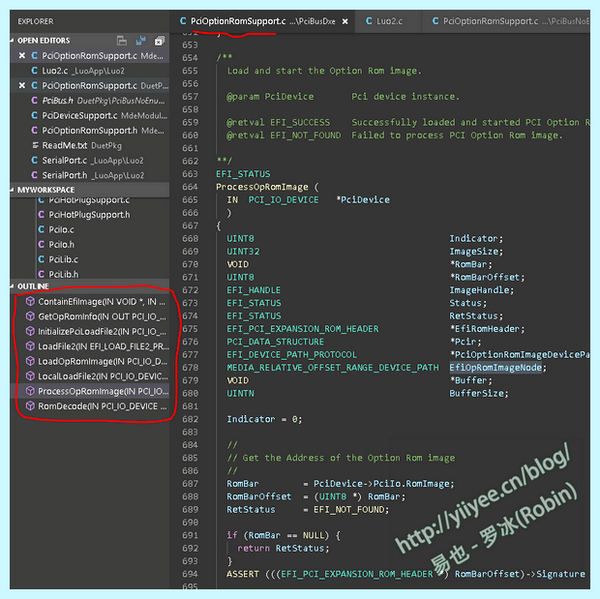The height and width of the screenshot is (599, 600).
Task: Open Luo2.c from Open Editors list
Action: (x=90, y=71)
